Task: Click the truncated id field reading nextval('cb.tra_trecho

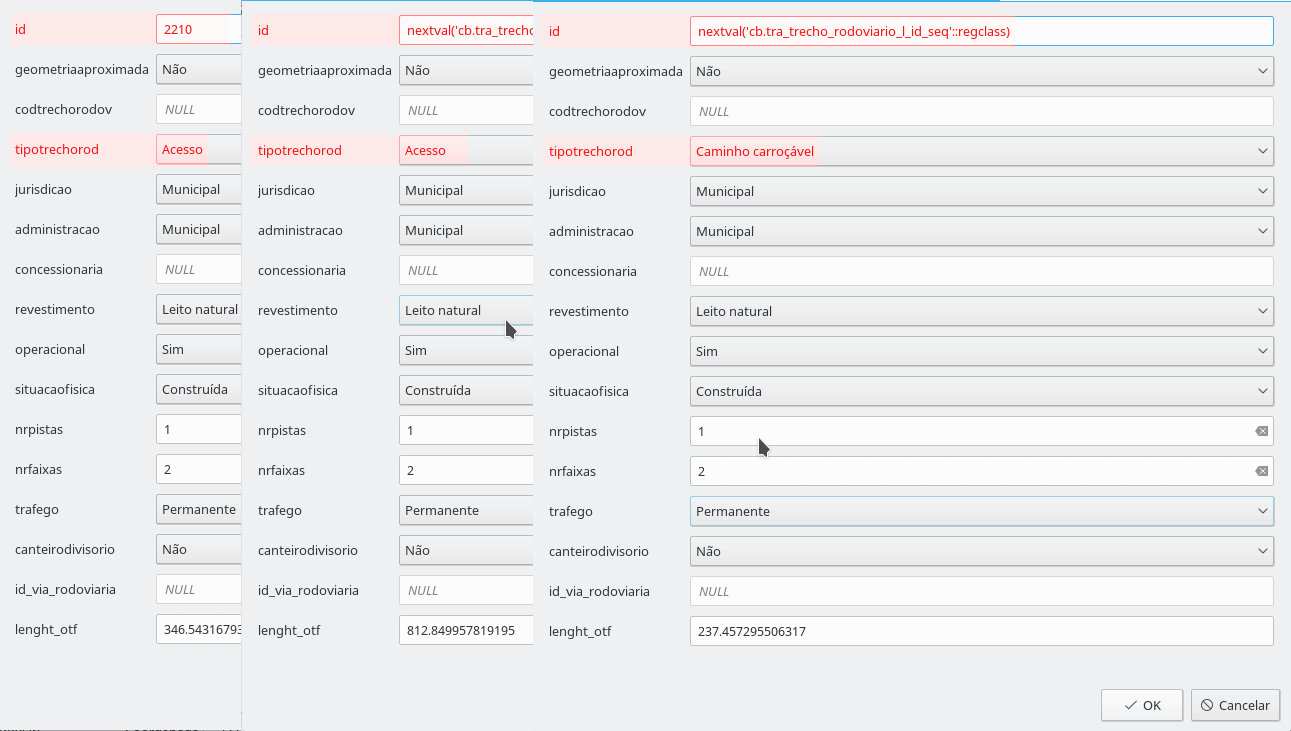Action: pyautogui.click(x=466, y=30)
